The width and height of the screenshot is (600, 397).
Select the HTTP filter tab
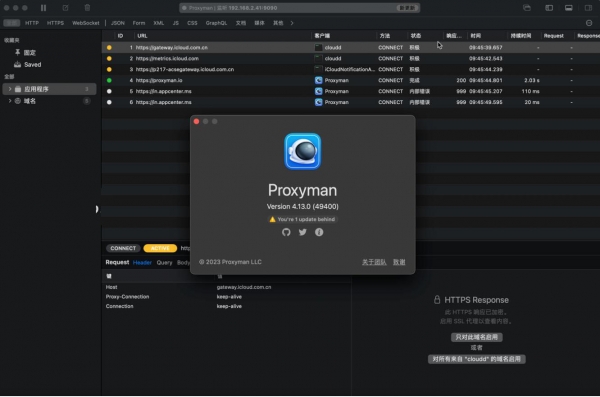coord(32,23)
